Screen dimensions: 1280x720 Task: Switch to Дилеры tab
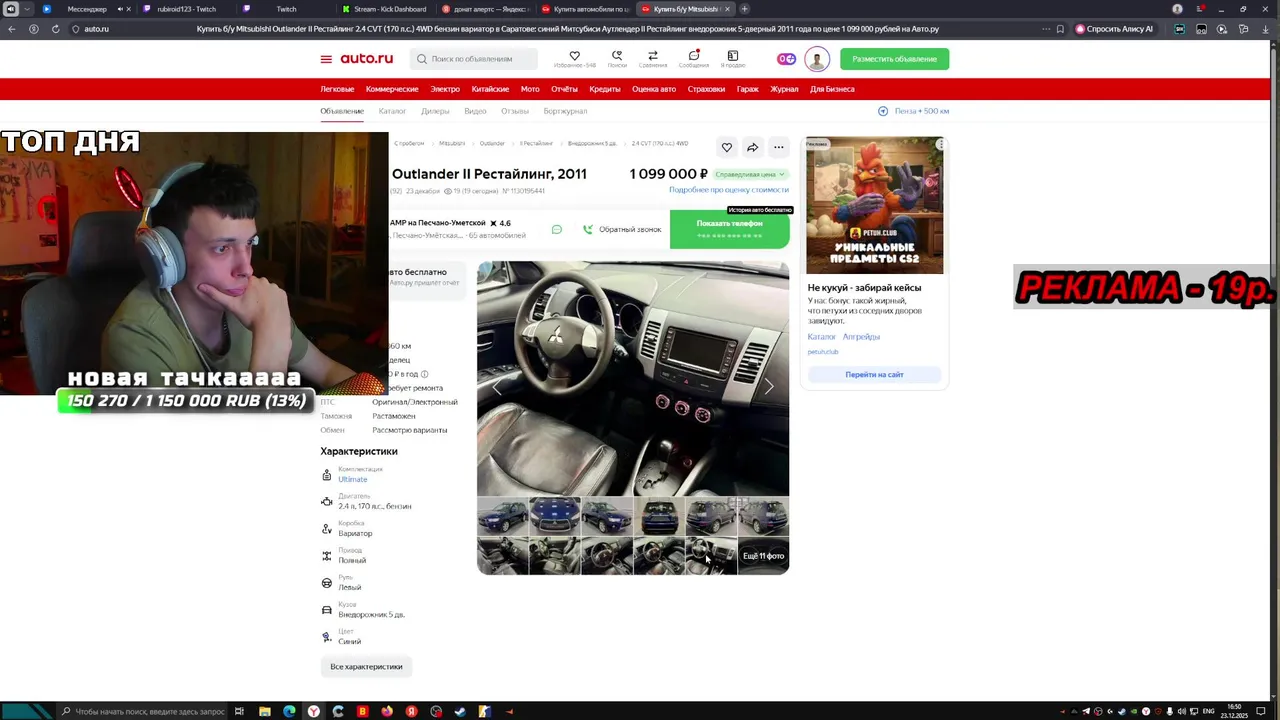(x=435, y=111)
